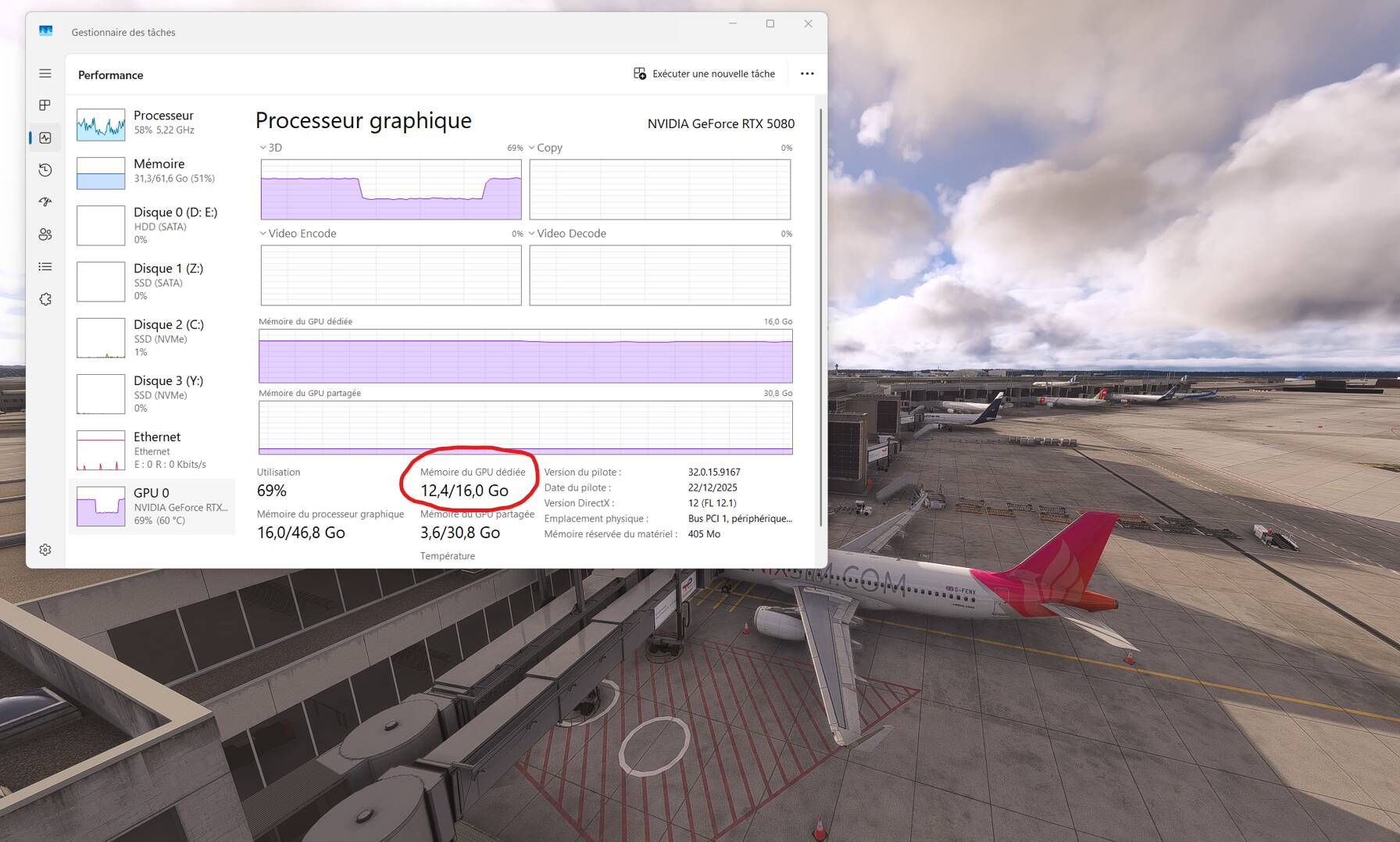This screenshot has height=842, width=1400.
Task: Click the Mémoire du GPU dédiée graph
Action: pos(526,356)
